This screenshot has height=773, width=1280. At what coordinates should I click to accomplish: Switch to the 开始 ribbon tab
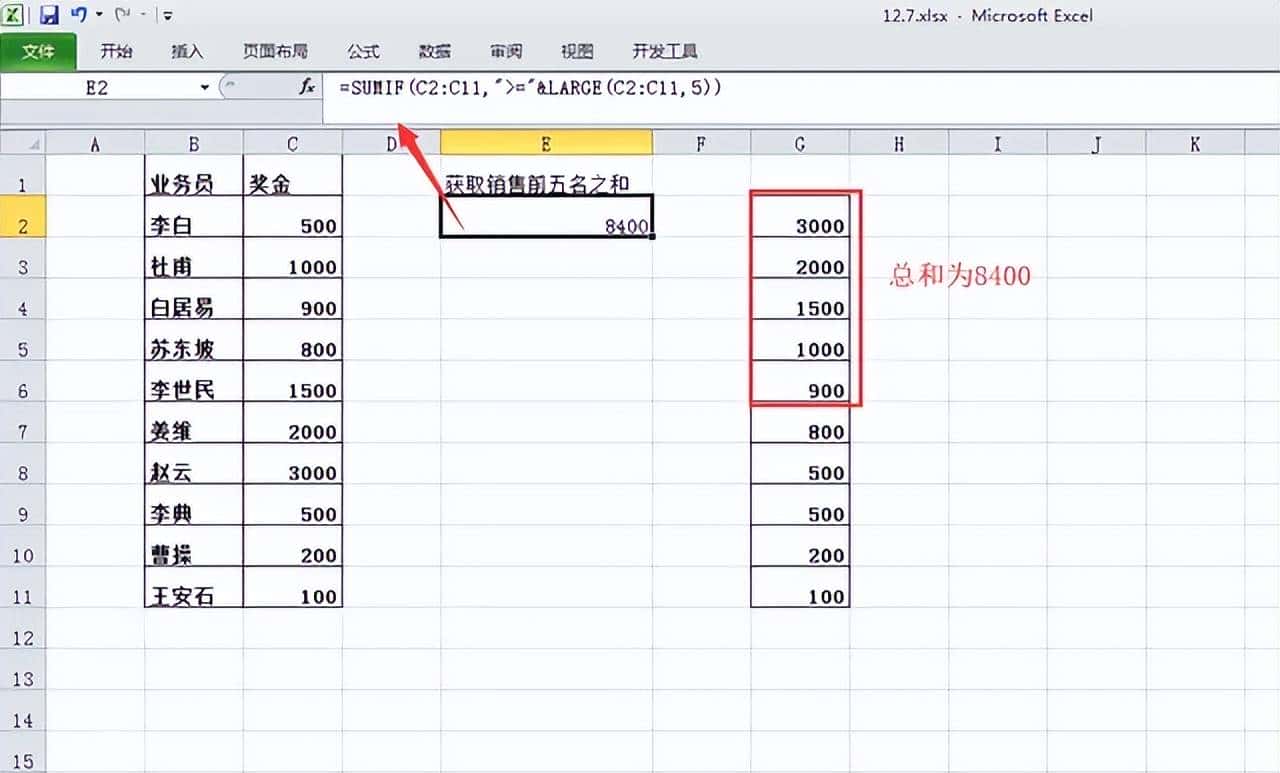116,51
